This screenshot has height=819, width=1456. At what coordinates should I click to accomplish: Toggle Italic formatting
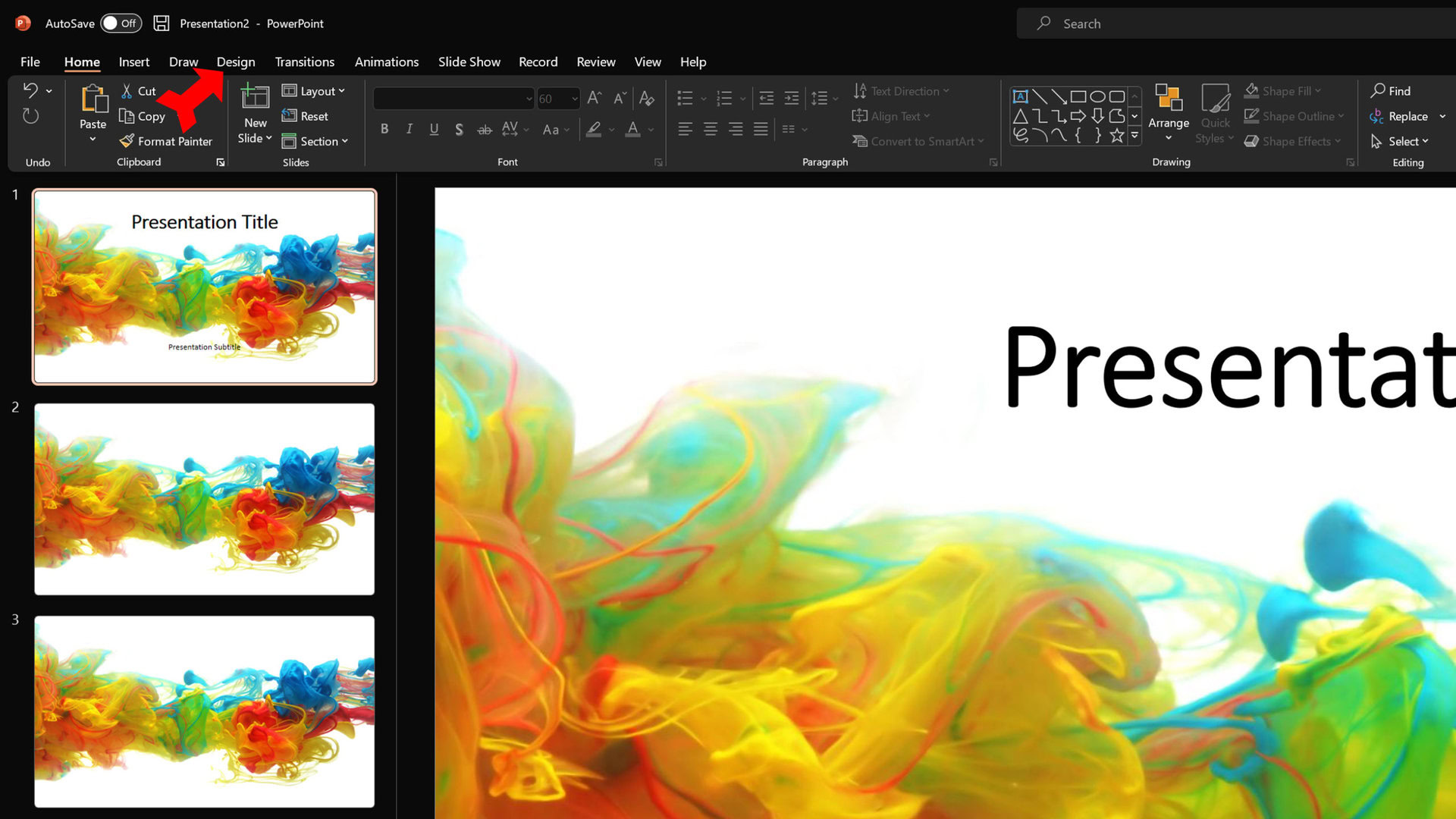[409, 130]
